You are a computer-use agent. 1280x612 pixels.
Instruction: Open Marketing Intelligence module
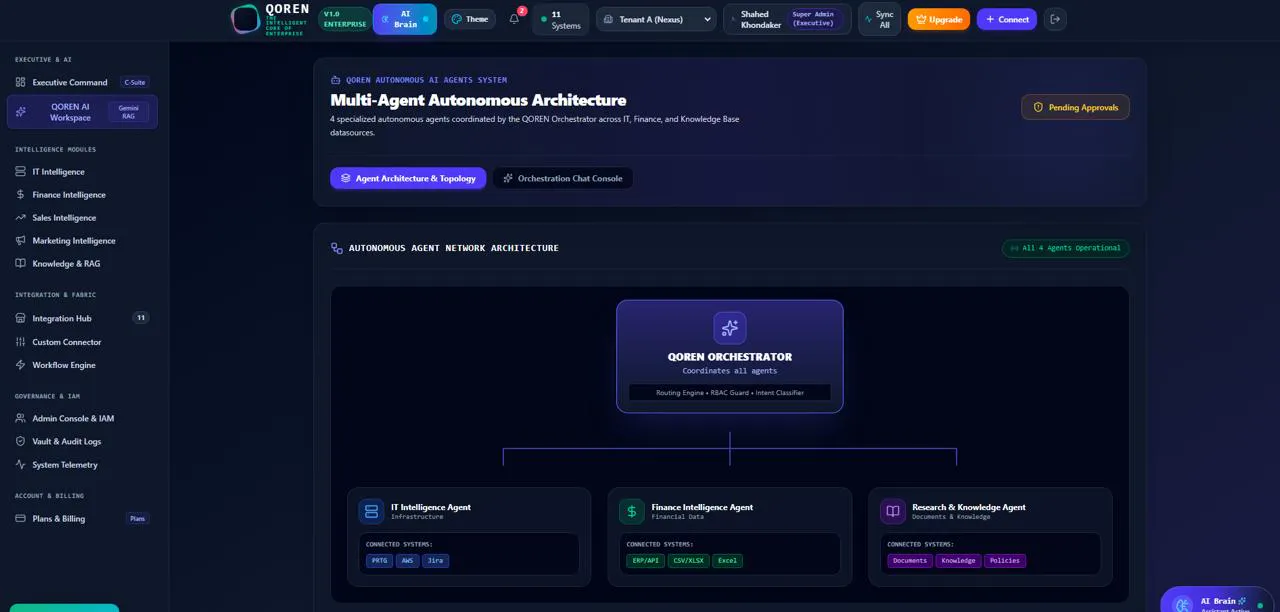click(x=82, y=241)
